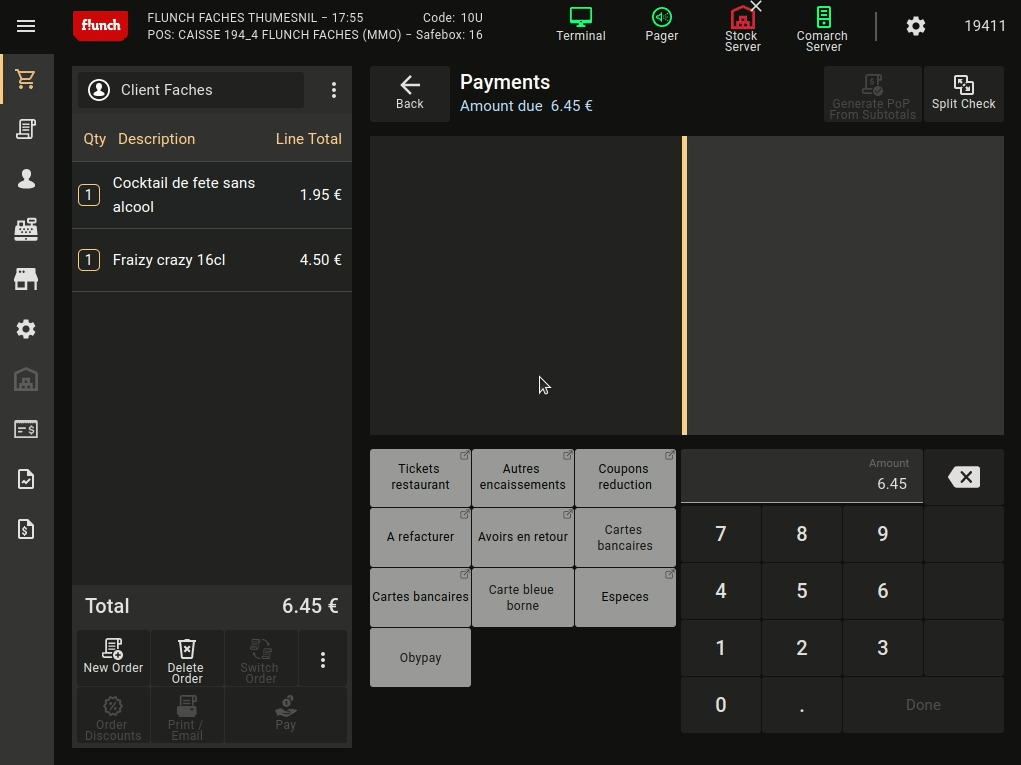Click the Split Check button
1021x765 pixels.
[x=963, y=93]
